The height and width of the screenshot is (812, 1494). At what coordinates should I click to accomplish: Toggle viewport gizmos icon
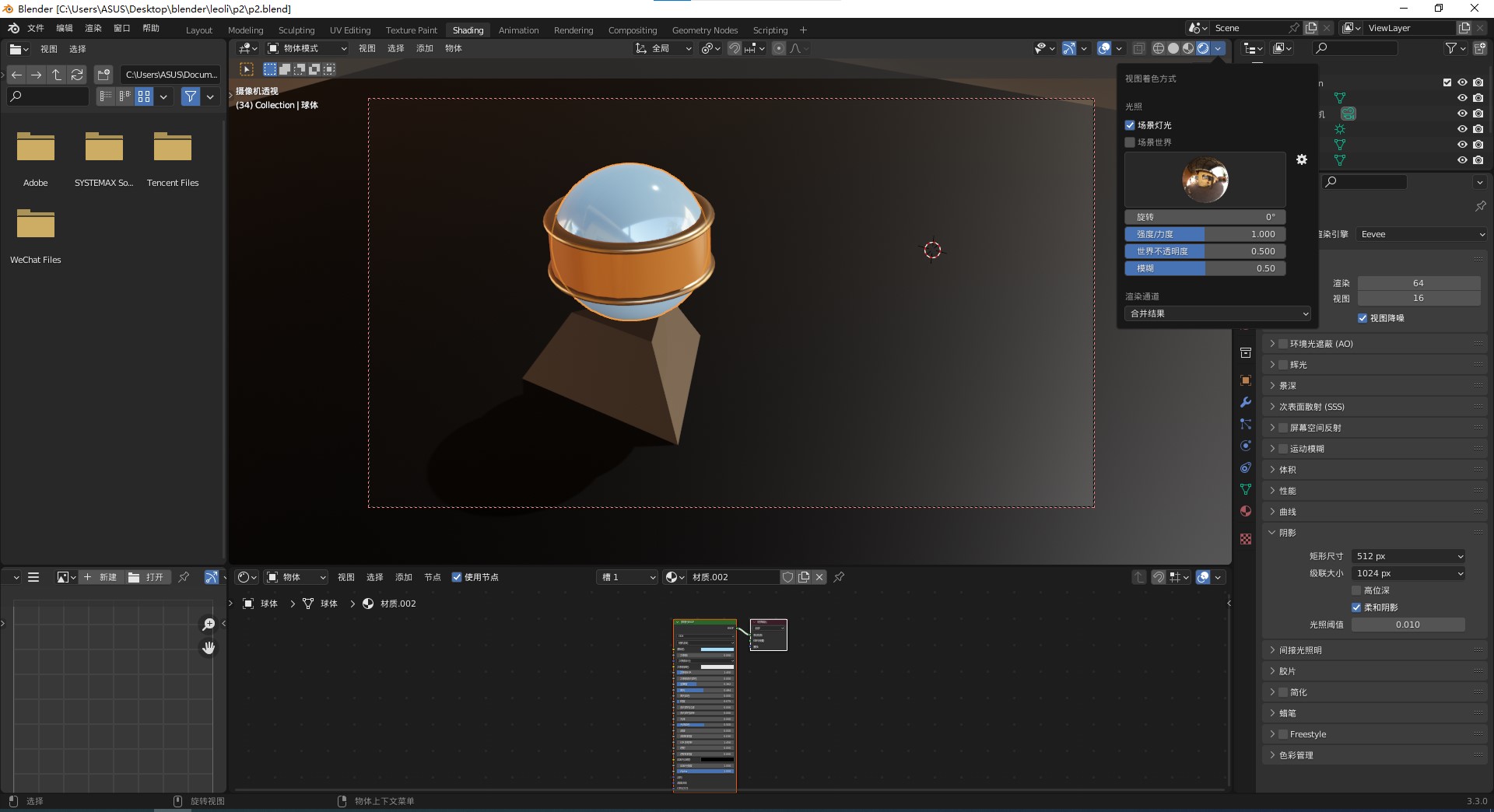(1069, 48)
